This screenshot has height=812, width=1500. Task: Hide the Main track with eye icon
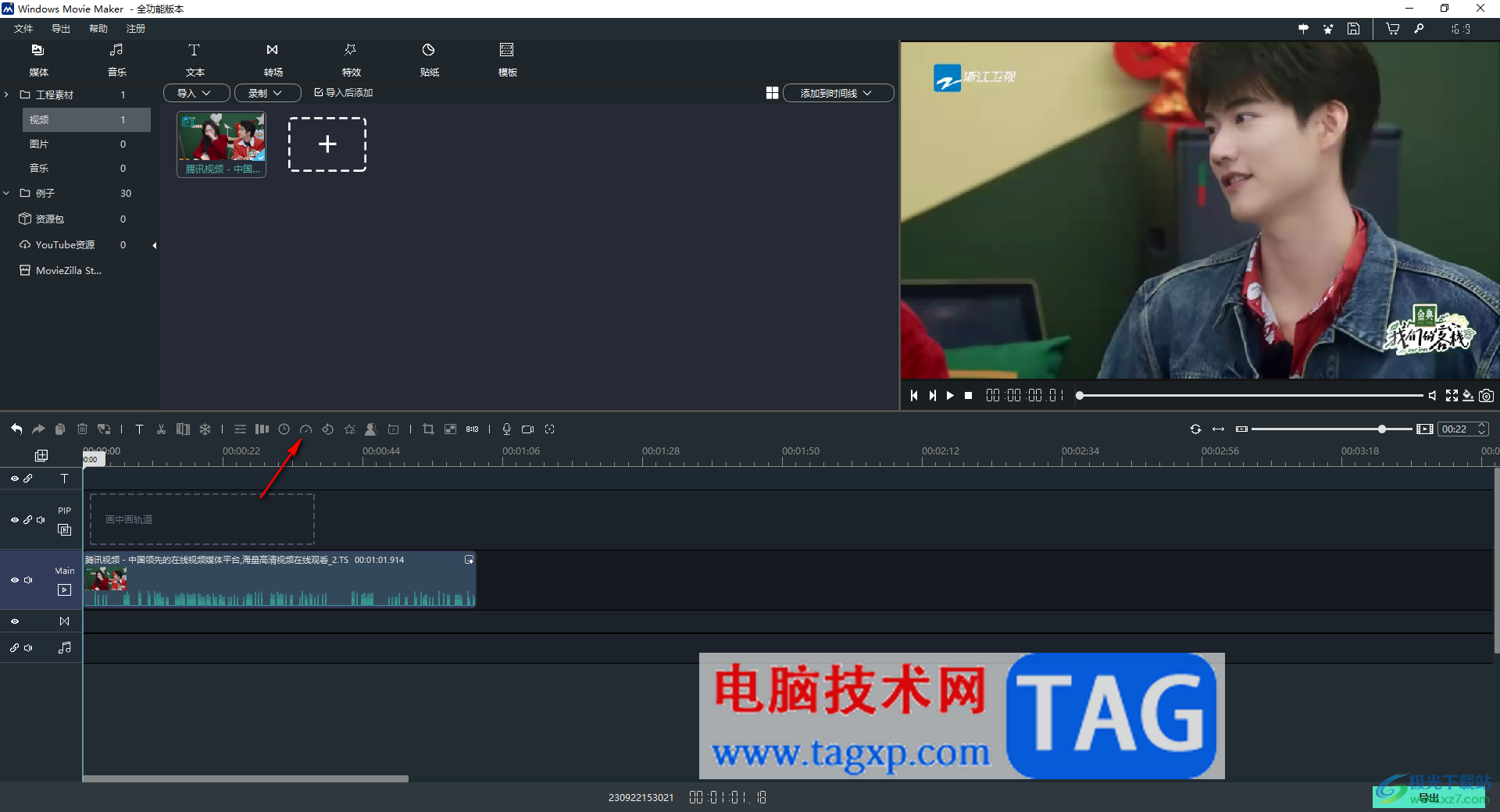click(x=14, y=580)
